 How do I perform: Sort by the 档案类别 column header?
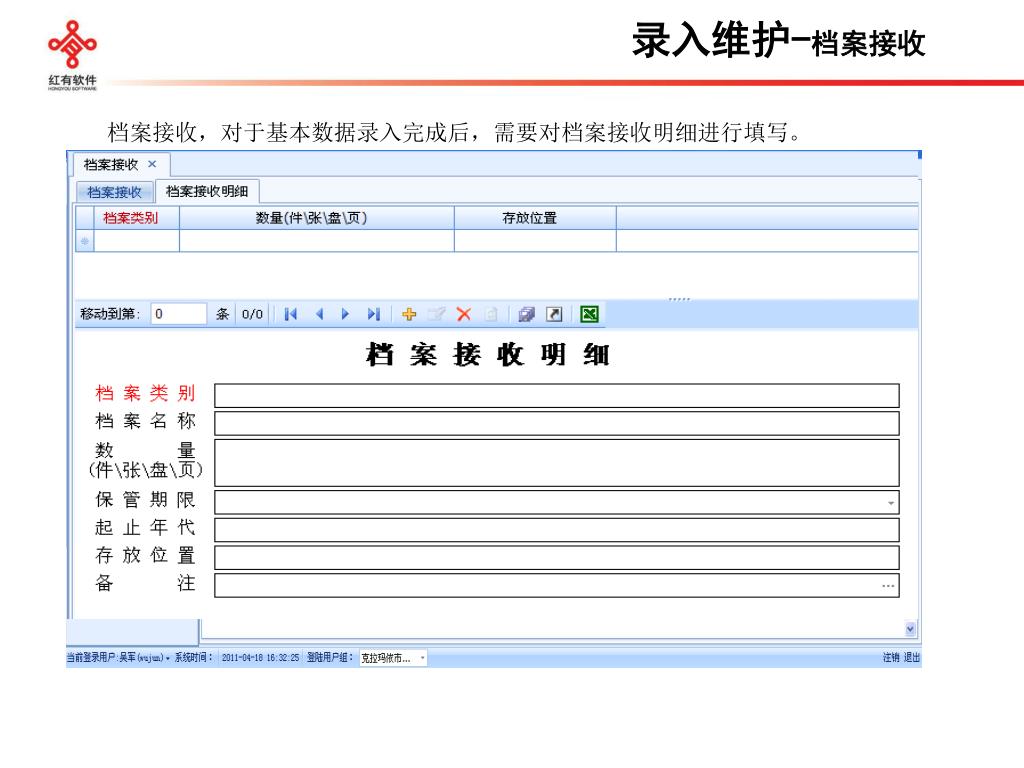tap(136, 218)
